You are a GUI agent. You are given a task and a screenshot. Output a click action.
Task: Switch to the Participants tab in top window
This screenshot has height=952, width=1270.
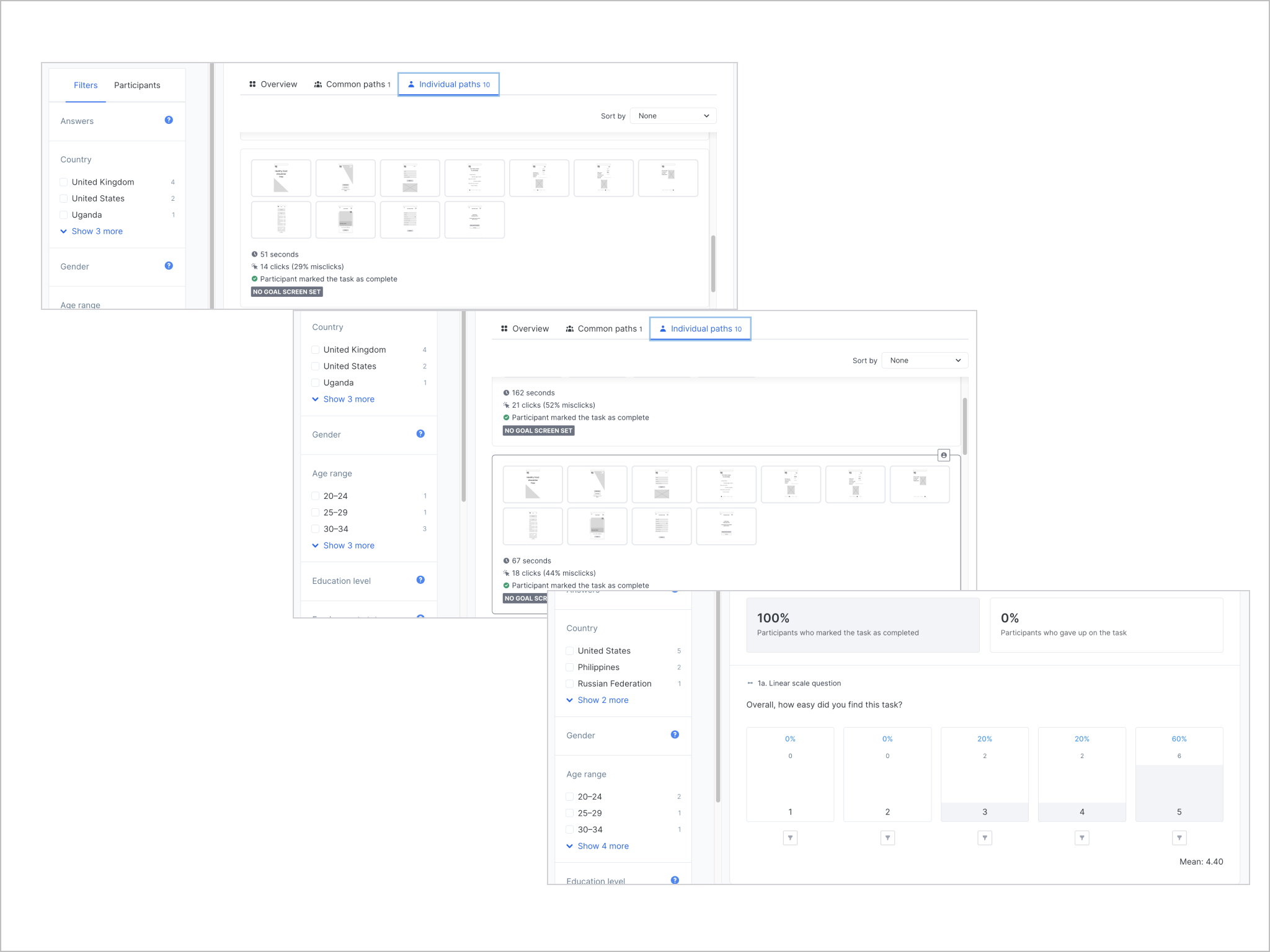137,86
